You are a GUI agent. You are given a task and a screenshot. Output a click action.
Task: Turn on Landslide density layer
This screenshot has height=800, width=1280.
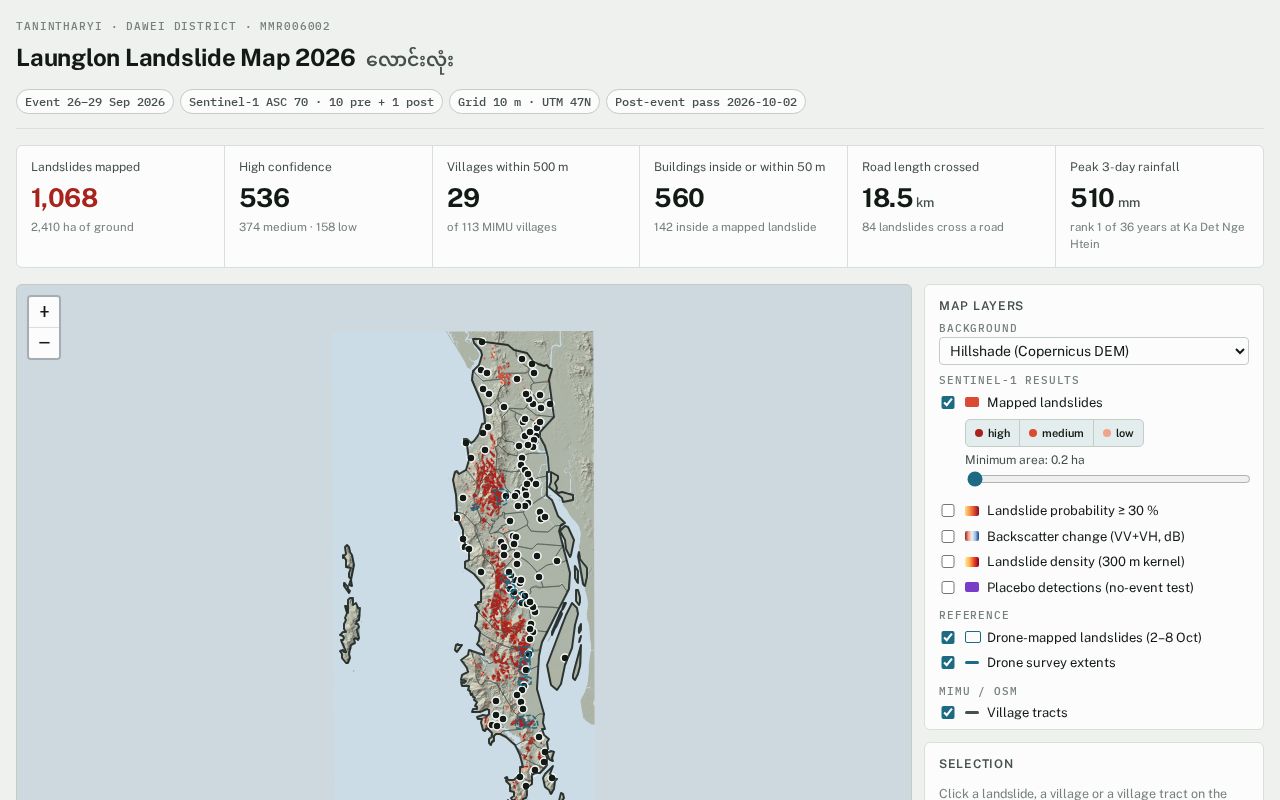pyautogui.click(x=948, y=562)
